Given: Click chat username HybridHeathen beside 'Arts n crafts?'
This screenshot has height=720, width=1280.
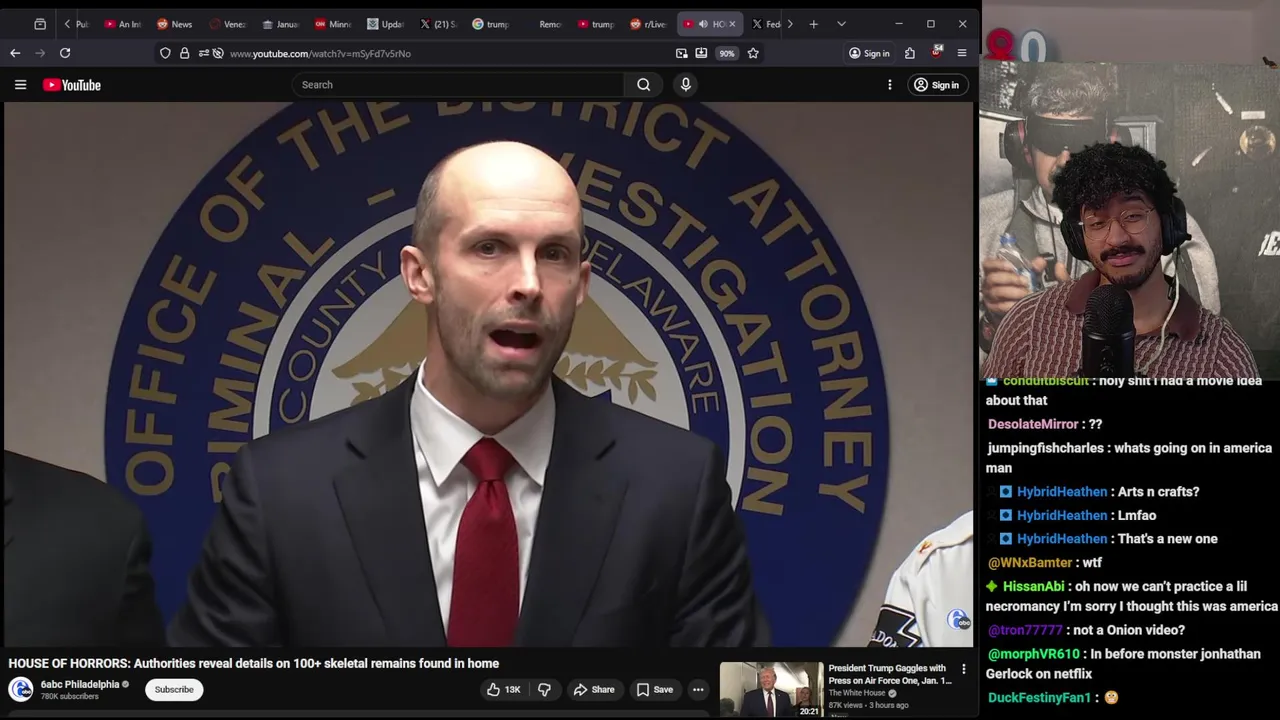Looking at the screenshot, I should click(1061, 491).
